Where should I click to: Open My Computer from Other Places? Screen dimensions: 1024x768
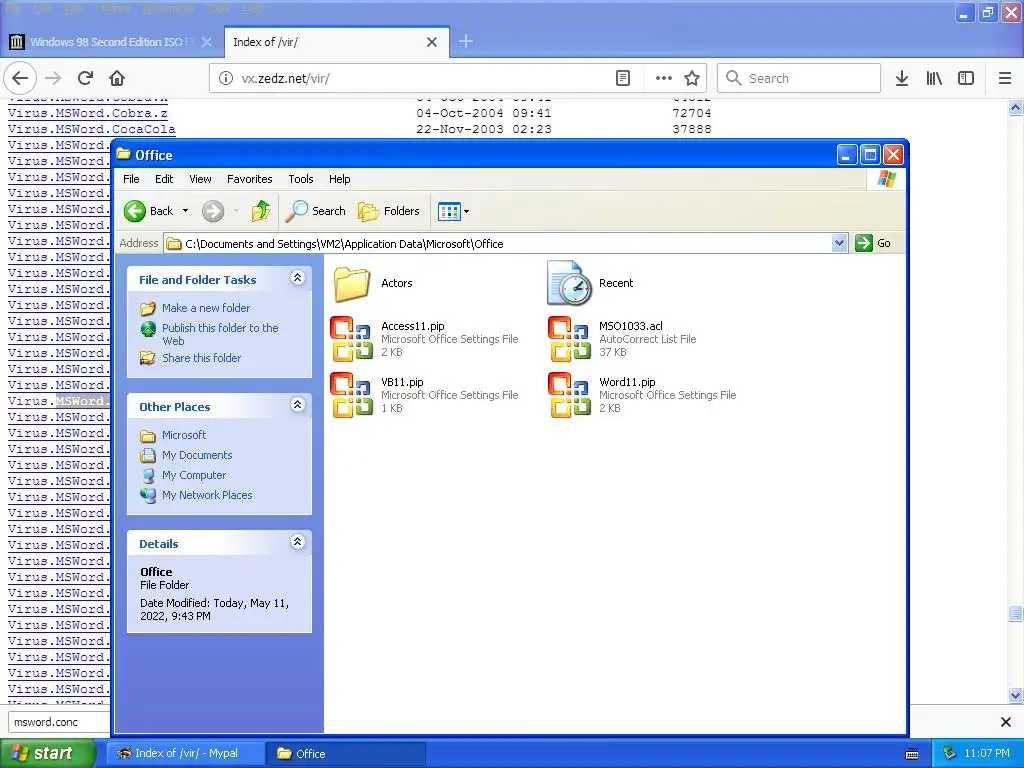(x=193, y=475)
